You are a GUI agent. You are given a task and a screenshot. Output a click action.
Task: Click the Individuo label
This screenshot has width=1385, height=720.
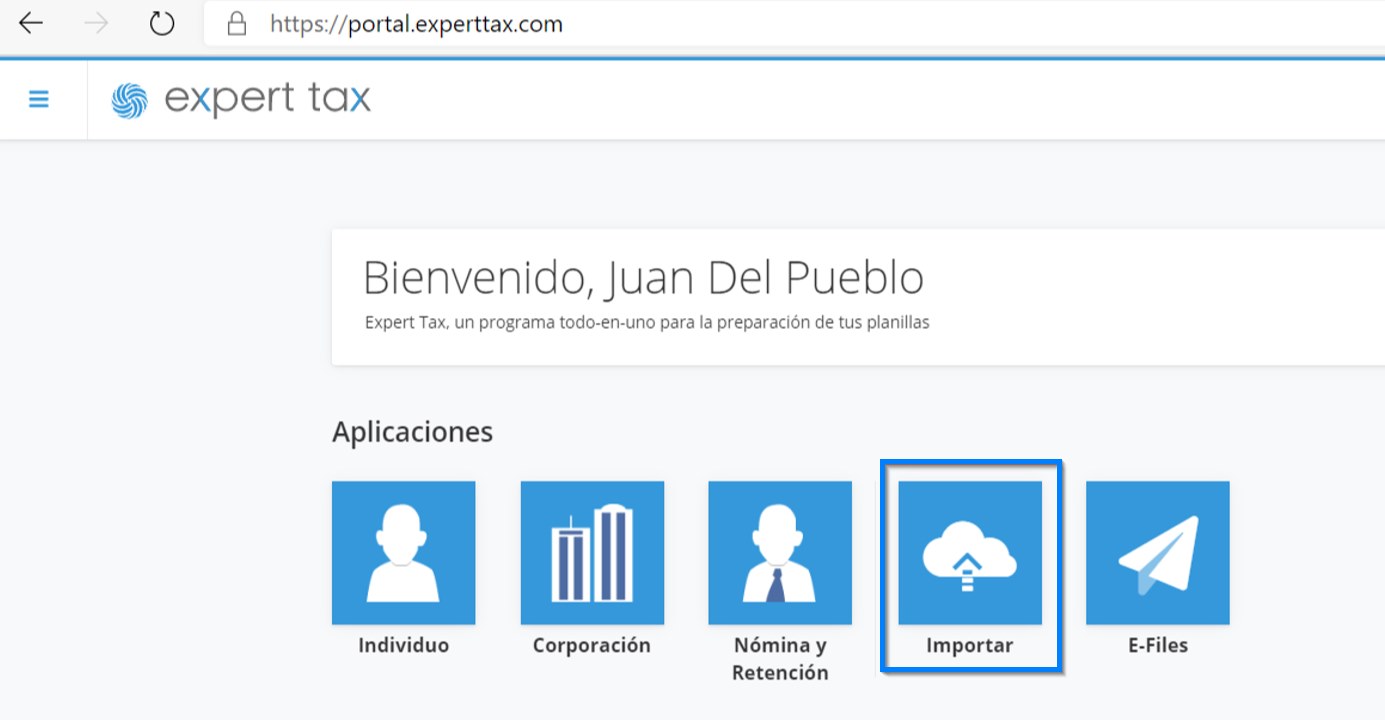click(404, 645)
